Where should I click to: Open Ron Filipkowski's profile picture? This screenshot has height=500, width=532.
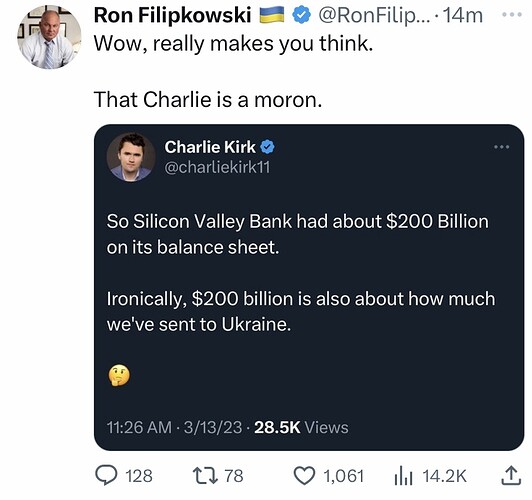coord(49,37)
